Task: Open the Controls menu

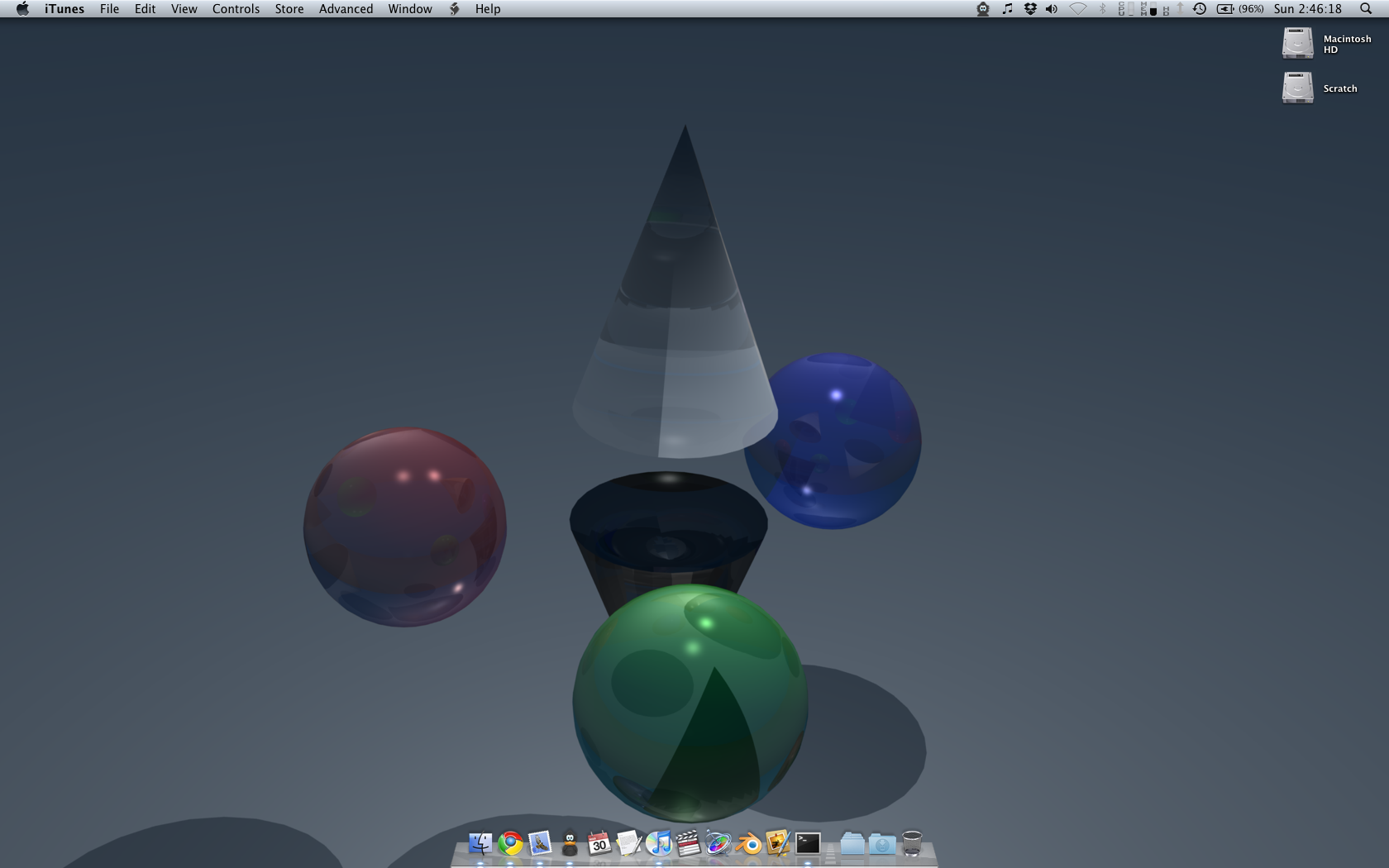Action: point(236,9)
